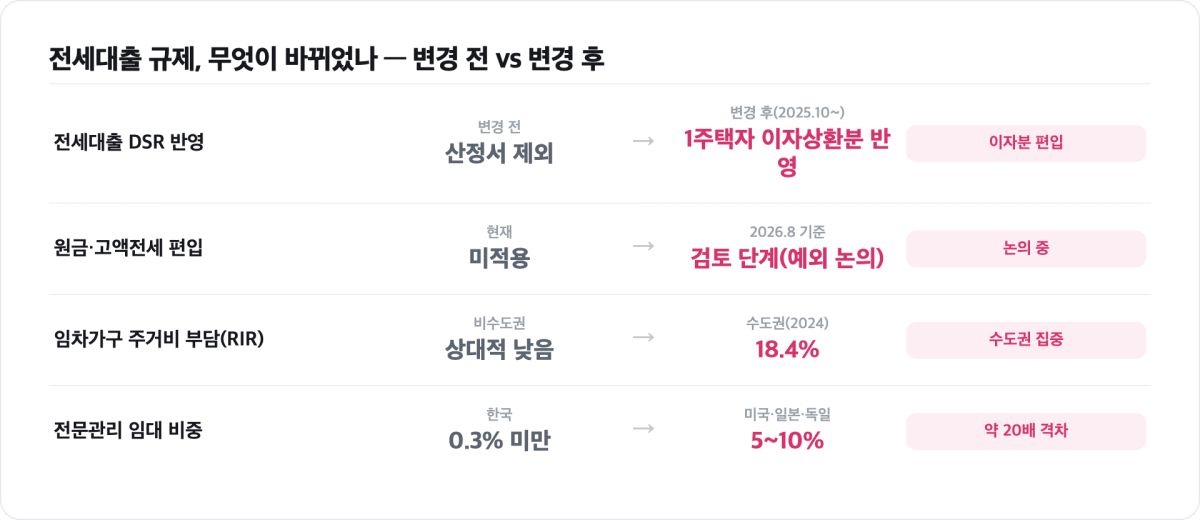Select the 18.4% value
This screenshot has height=520, width=1200.
(787, 349)
